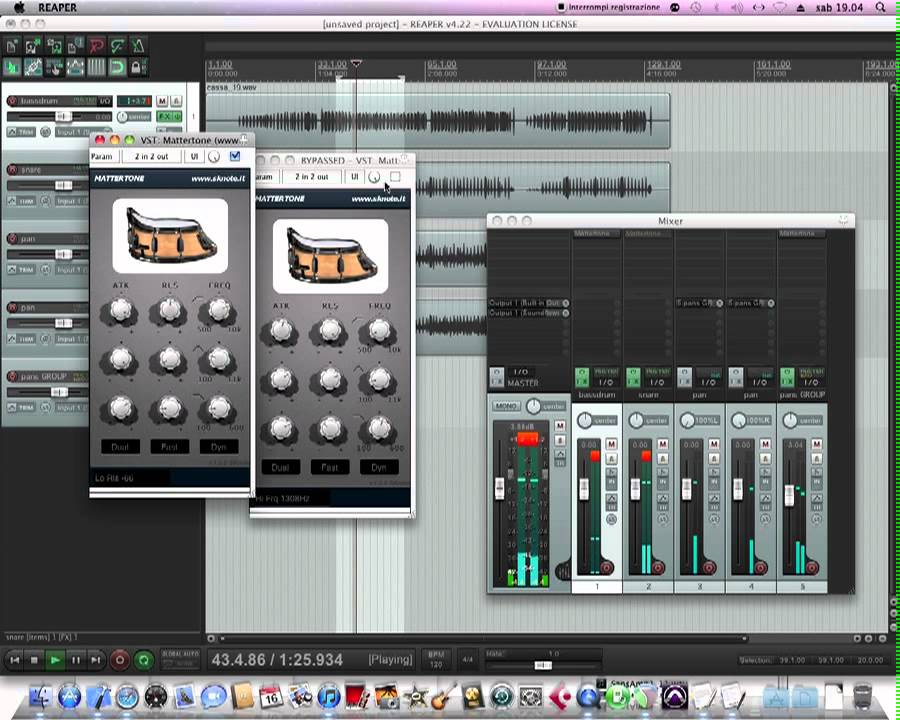Click Param button in front Mattertone window
This screenshot has width=900, height=720.
(x=102, y=156)
